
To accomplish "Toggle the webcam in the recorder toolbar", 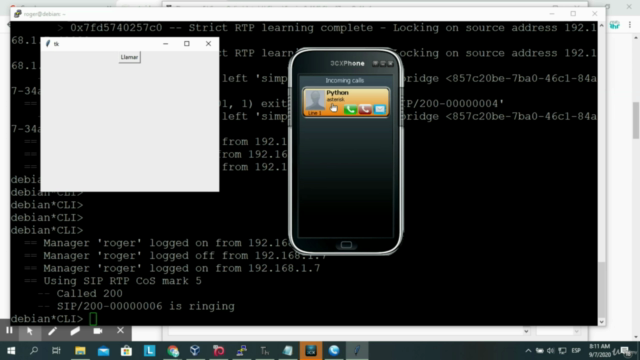I will [x=98, y=331].
